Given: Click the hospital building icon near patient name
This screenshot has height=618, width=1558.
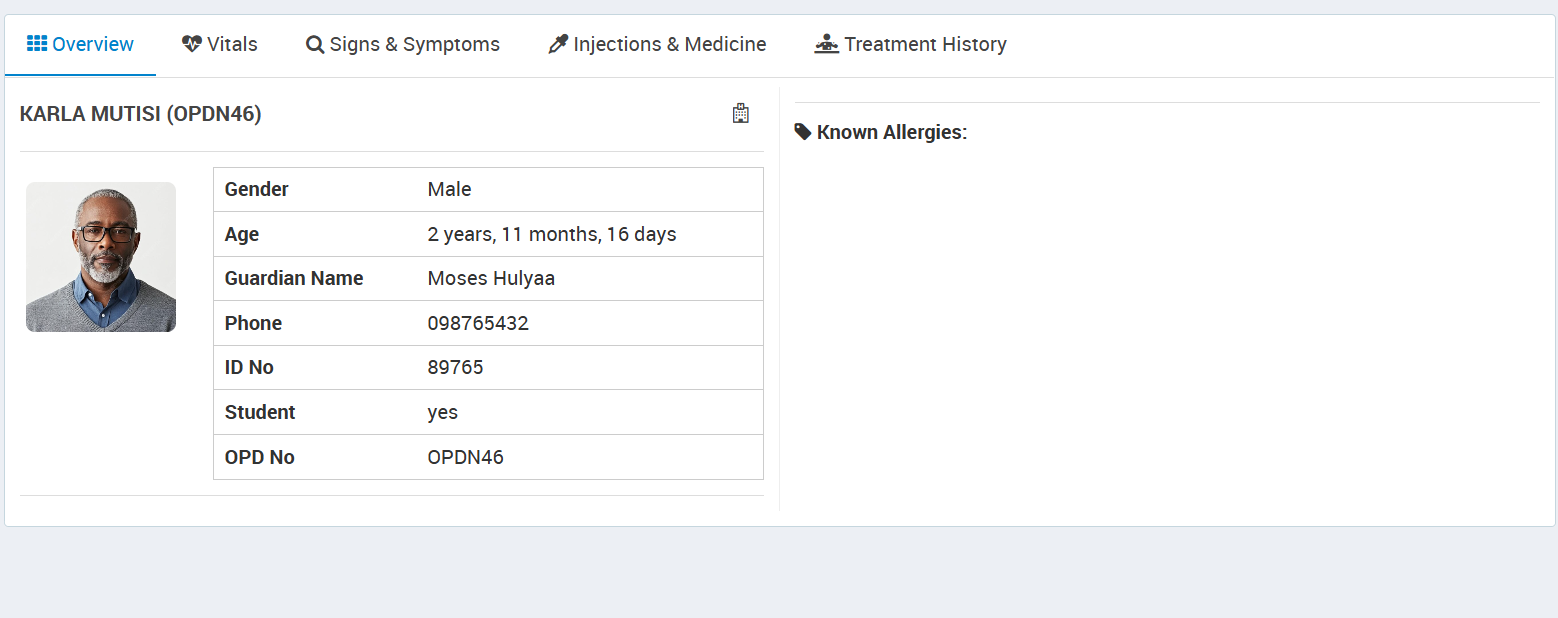Looking at the screenshot, I should tap(740, 113).
